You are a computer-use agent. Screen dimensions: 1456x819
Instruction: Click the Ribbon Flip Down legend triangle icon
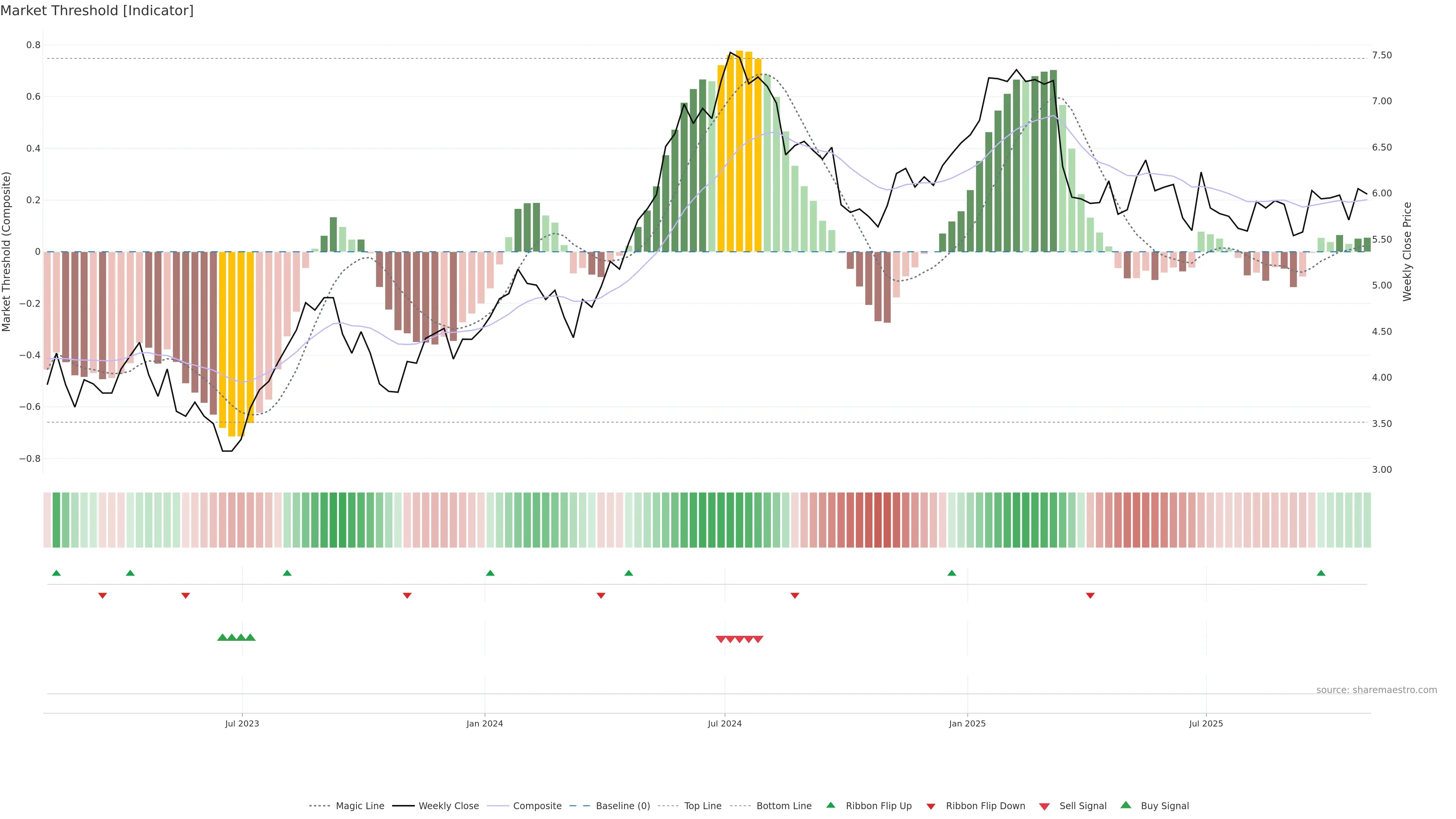coord(931,806)
